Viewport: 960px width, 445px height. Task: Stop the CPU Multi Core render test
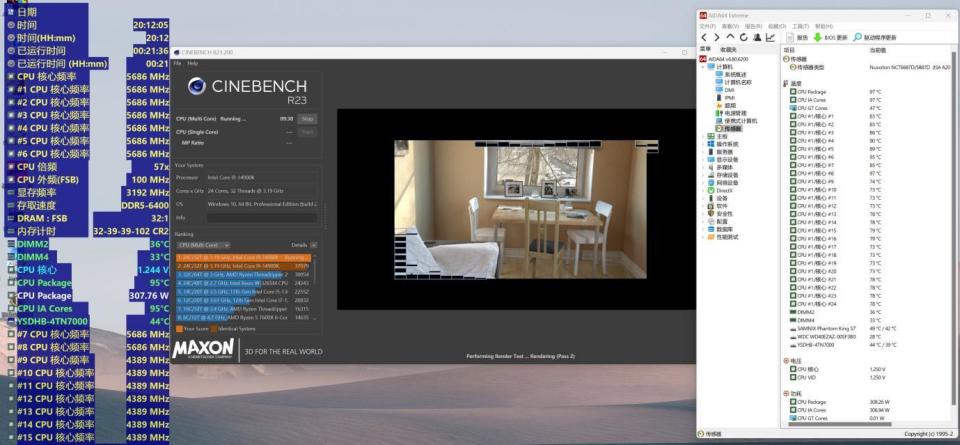point(307,119)
